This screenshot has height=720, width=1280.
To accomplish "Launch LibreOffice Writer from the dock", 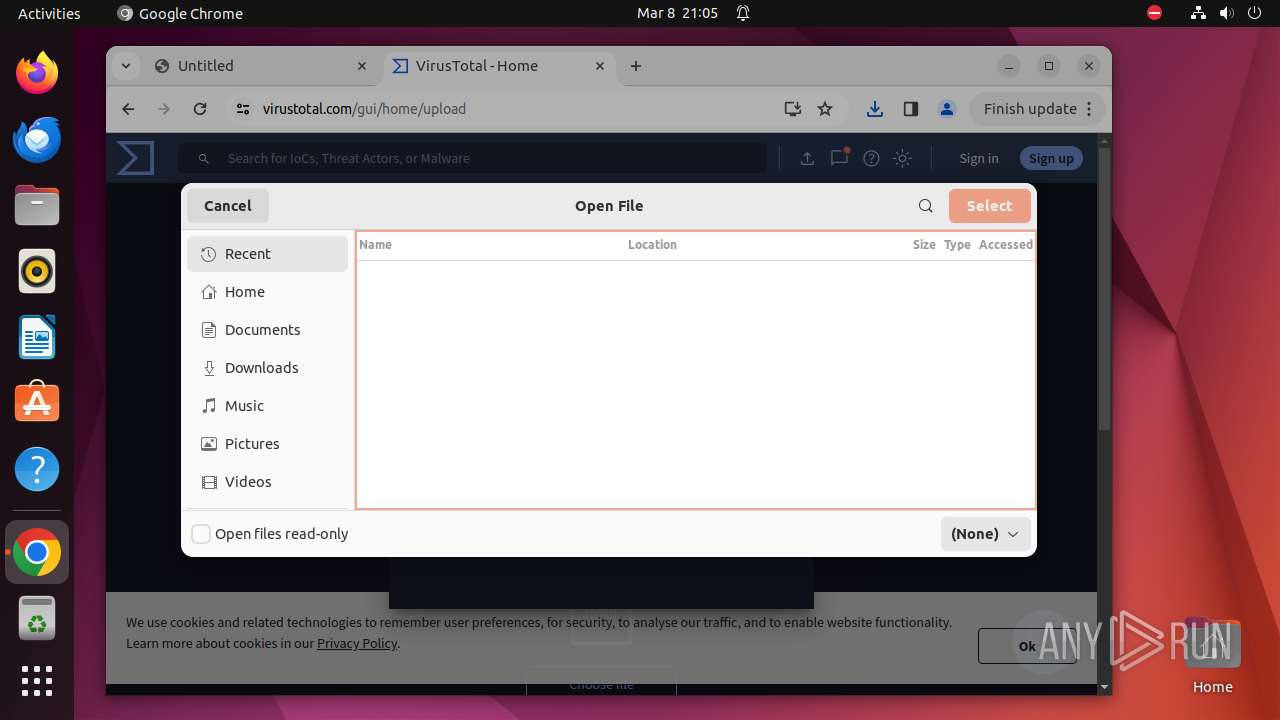I will [37, 337].
